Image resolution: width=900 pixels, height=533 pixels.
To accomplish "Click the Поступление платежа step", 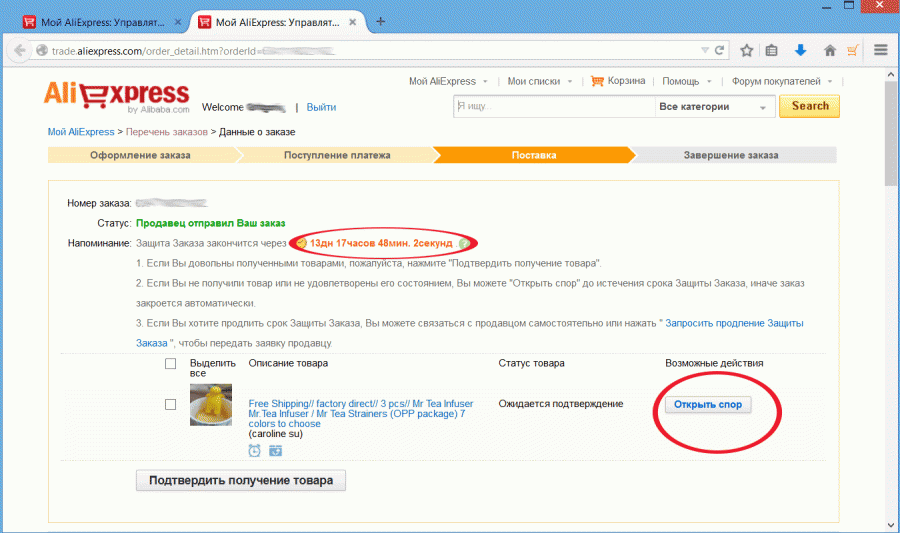I will pos(337,155).
